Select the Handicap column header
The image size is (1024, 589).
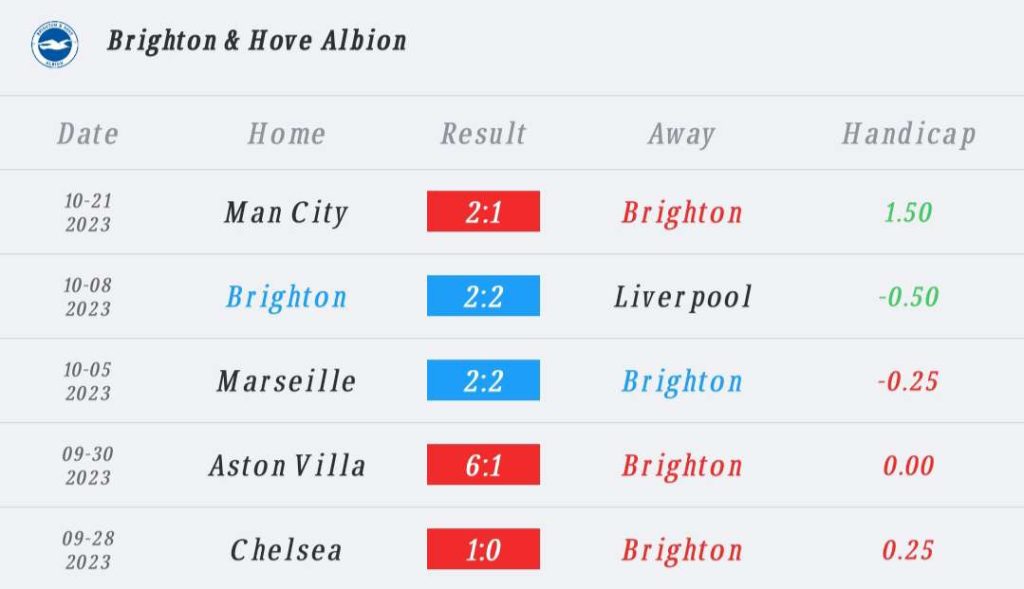908,135
